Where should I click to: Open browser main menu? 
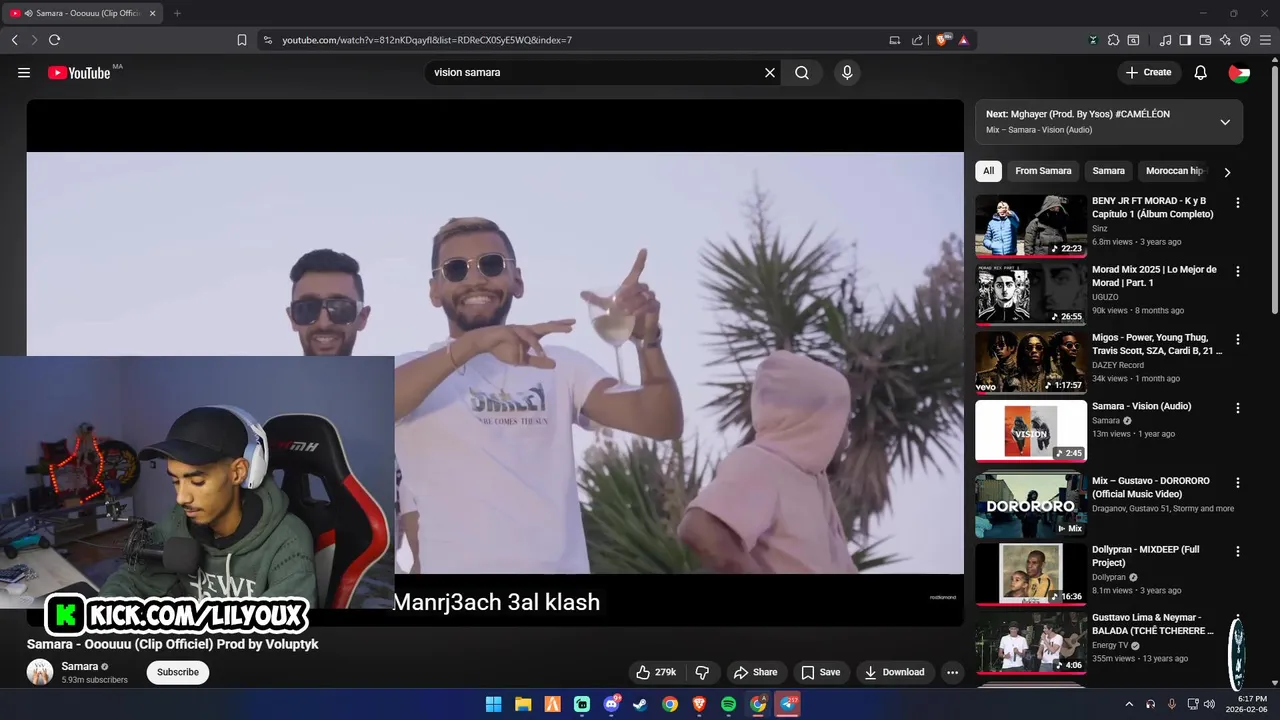point(1265,40)
